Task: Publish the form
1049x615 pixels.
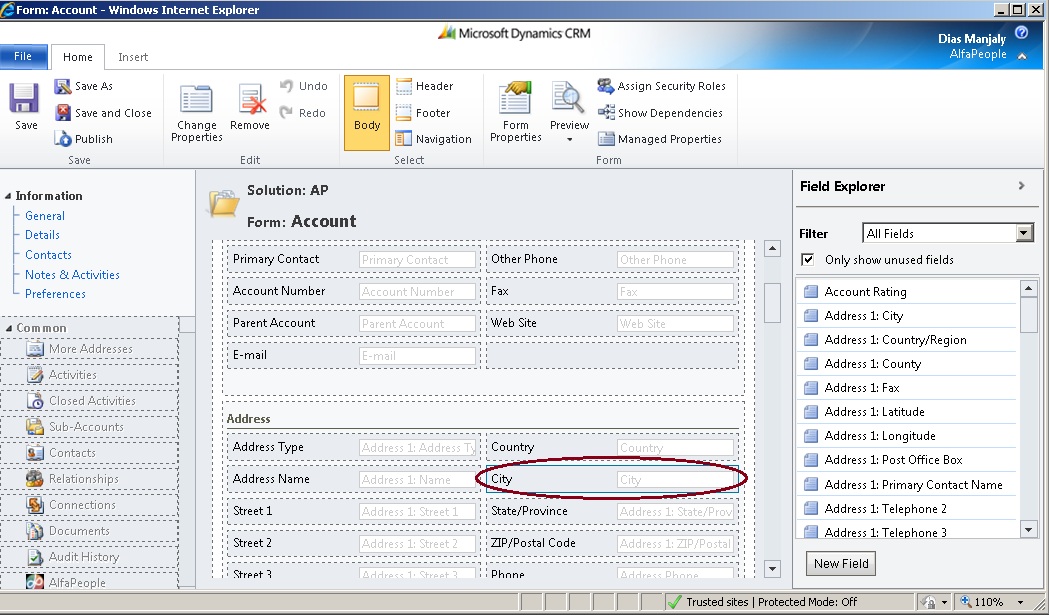Action: click(x=84, y=139)
